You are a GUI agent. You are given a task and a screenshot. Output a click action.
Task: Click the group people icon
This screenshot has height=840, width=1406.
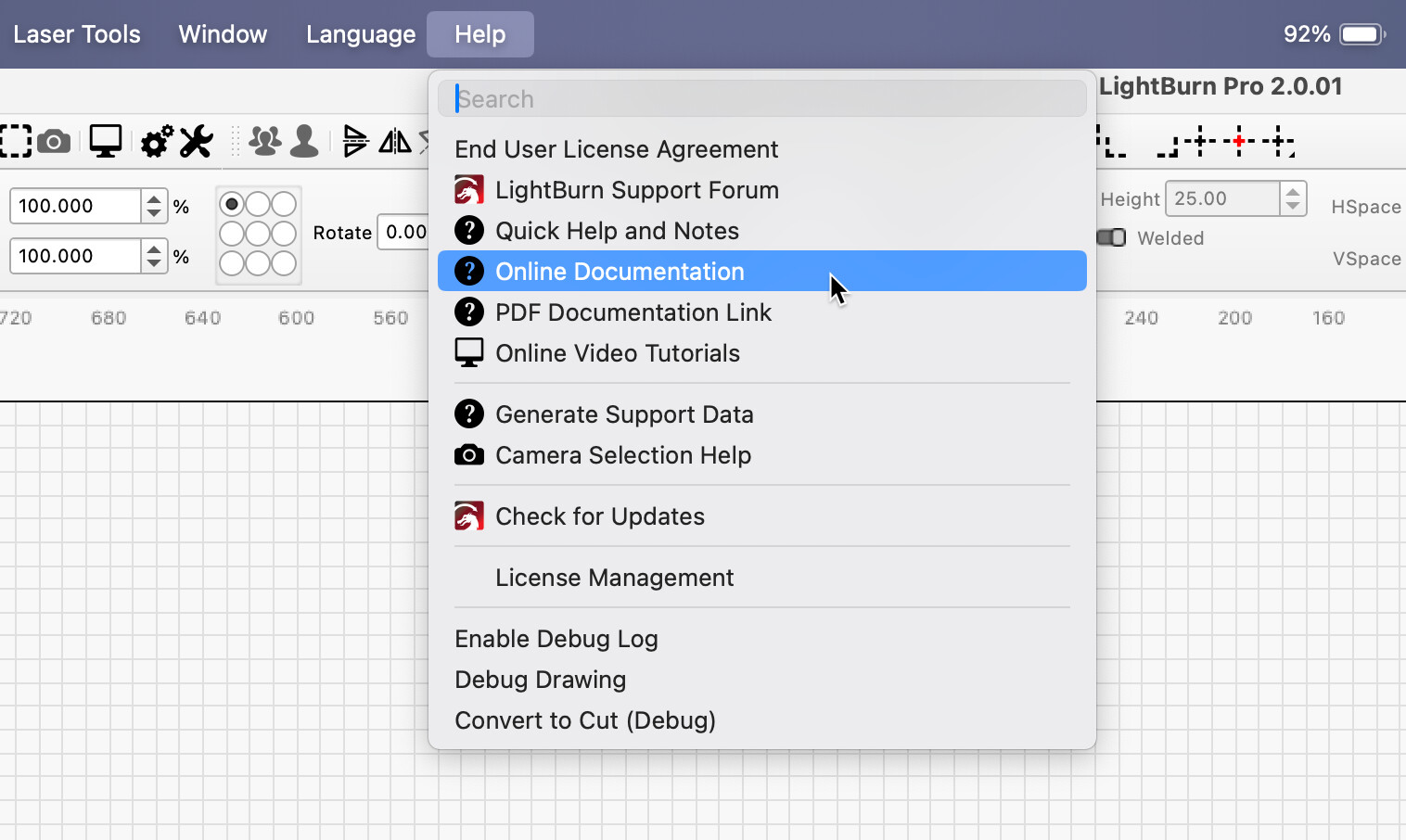coord(265,141)
